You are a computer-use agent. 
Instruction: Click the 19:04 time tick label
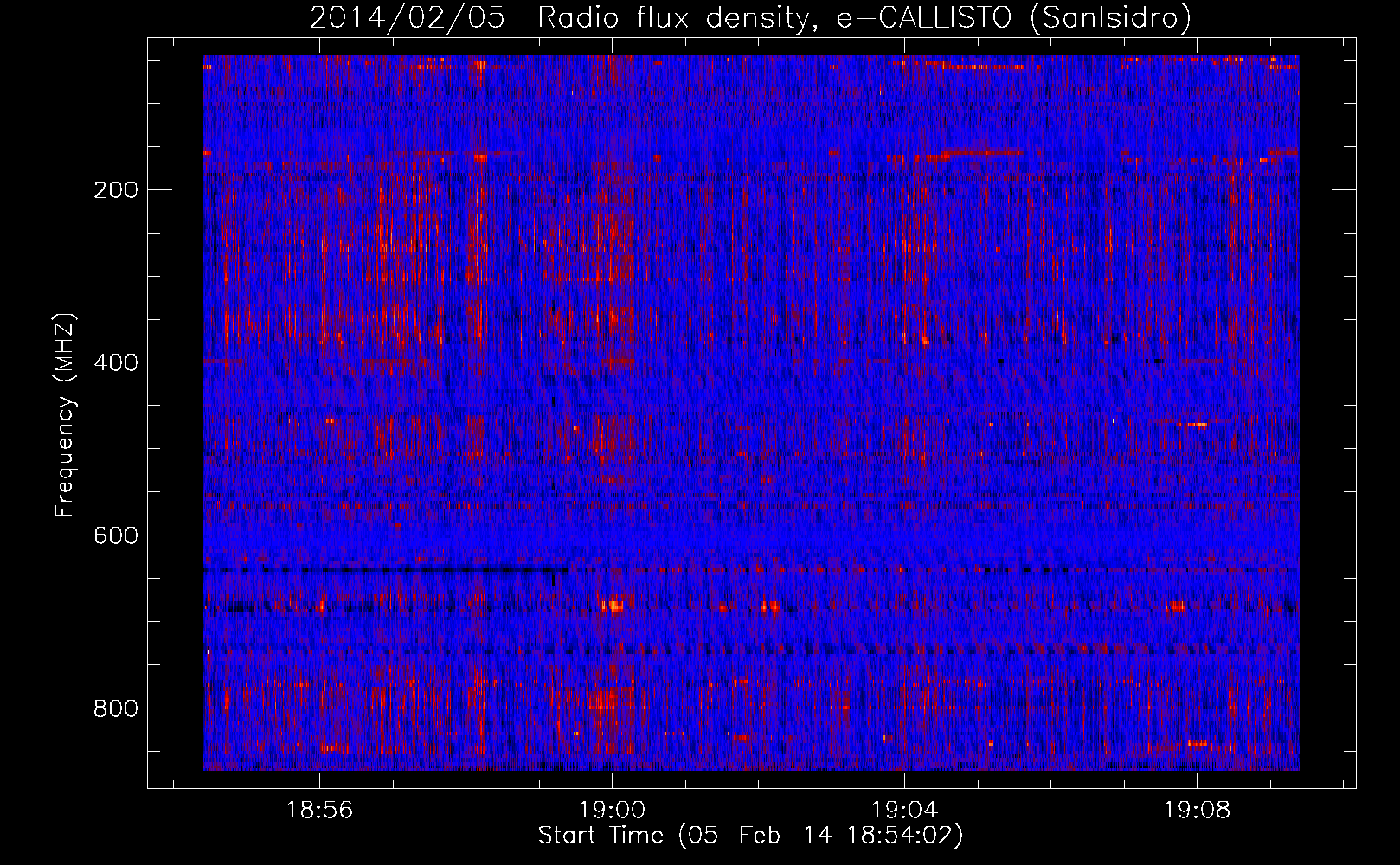[x=904, y=811]
